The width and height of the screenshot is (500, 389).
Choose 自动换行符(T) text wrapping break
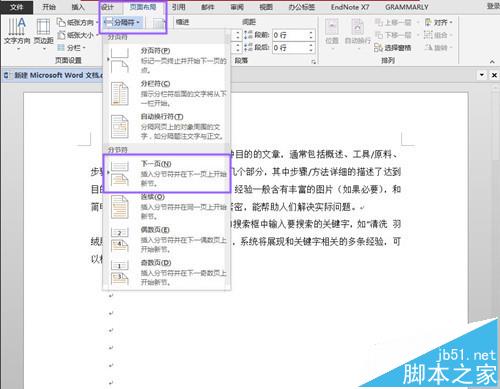pos(167,126)
